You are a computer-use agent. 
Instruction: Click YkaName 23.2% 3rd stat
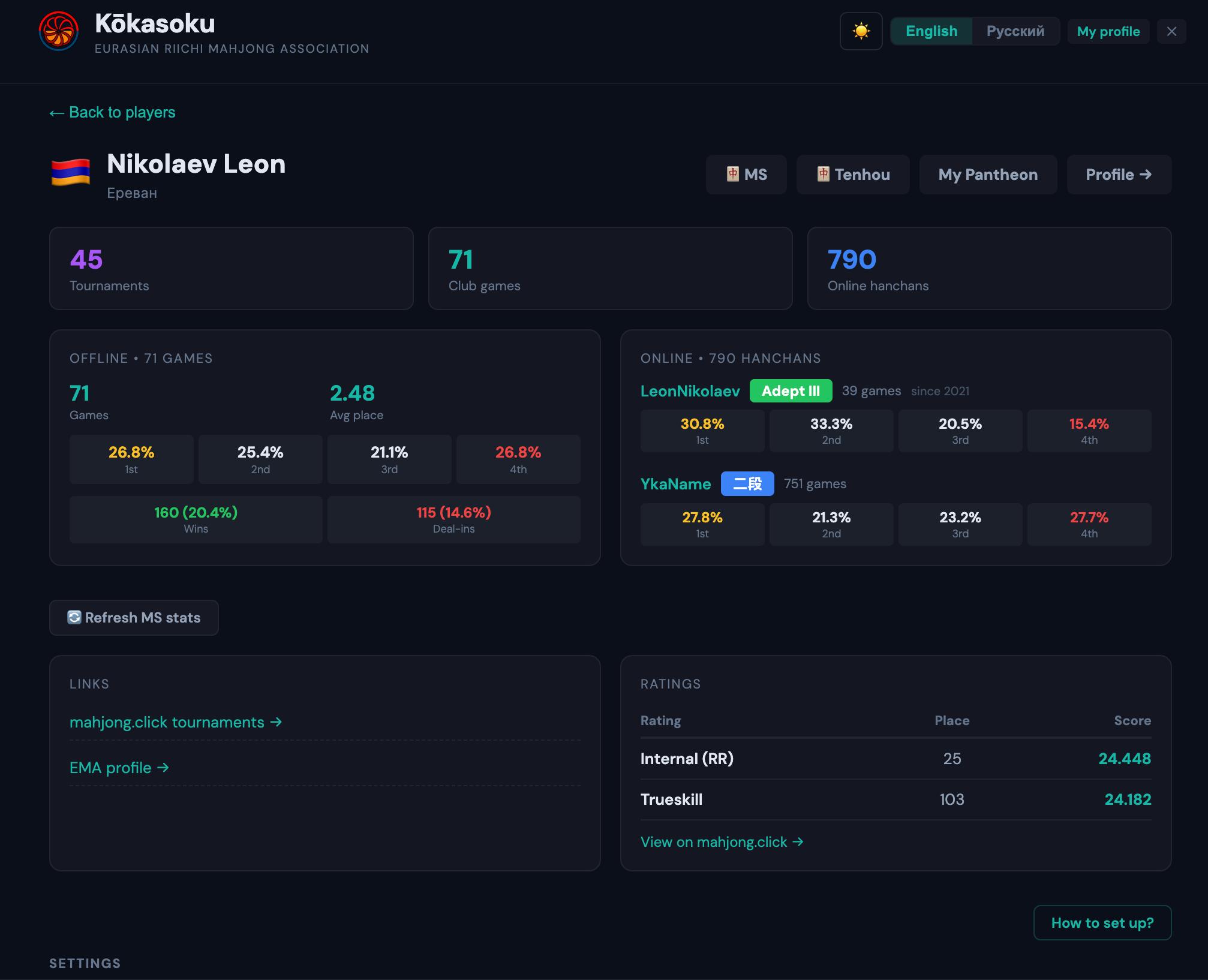960,524
